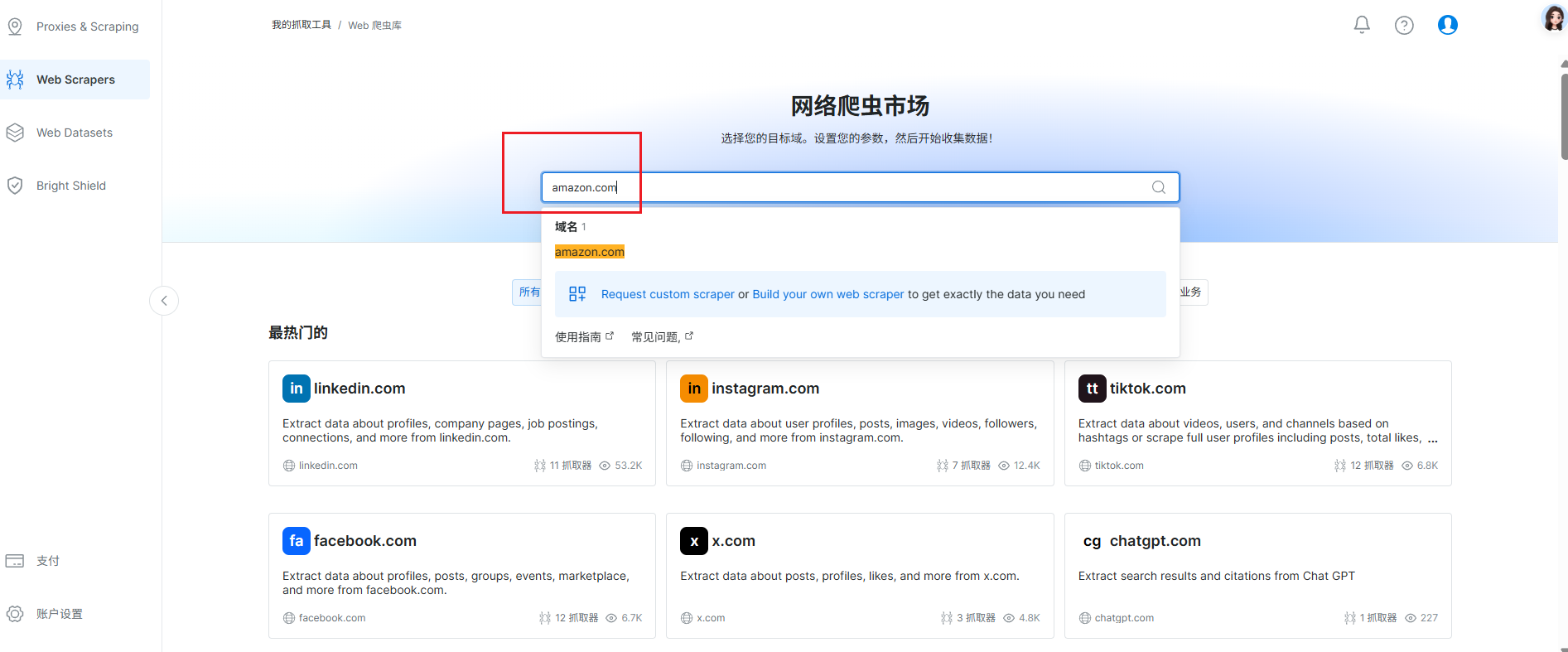This screenshot has height=652, width=1568.
Task: Choose the amazon.com suggestion in dropdown
Action: click(x=590, y=252)
